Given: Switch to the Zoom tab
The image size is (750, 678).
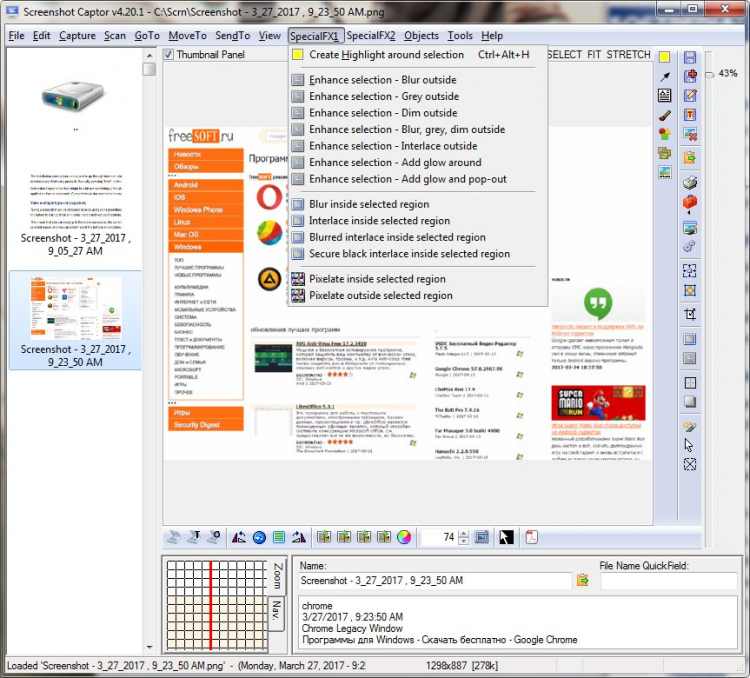Looking at the screenshot, I should 277,576.
